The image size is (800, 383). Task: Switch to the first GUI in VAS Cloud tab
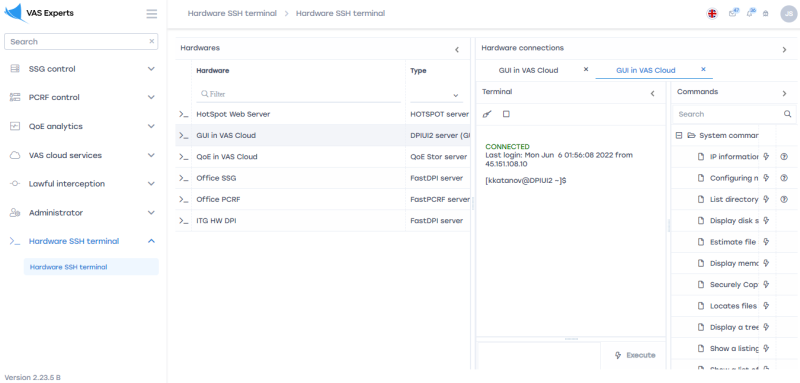[x=528, y=70]
